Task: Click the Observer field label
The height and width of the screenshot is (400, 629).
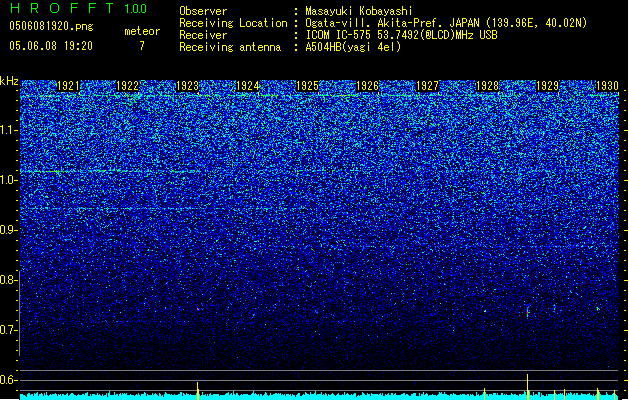Action: (x=203, y=11)
